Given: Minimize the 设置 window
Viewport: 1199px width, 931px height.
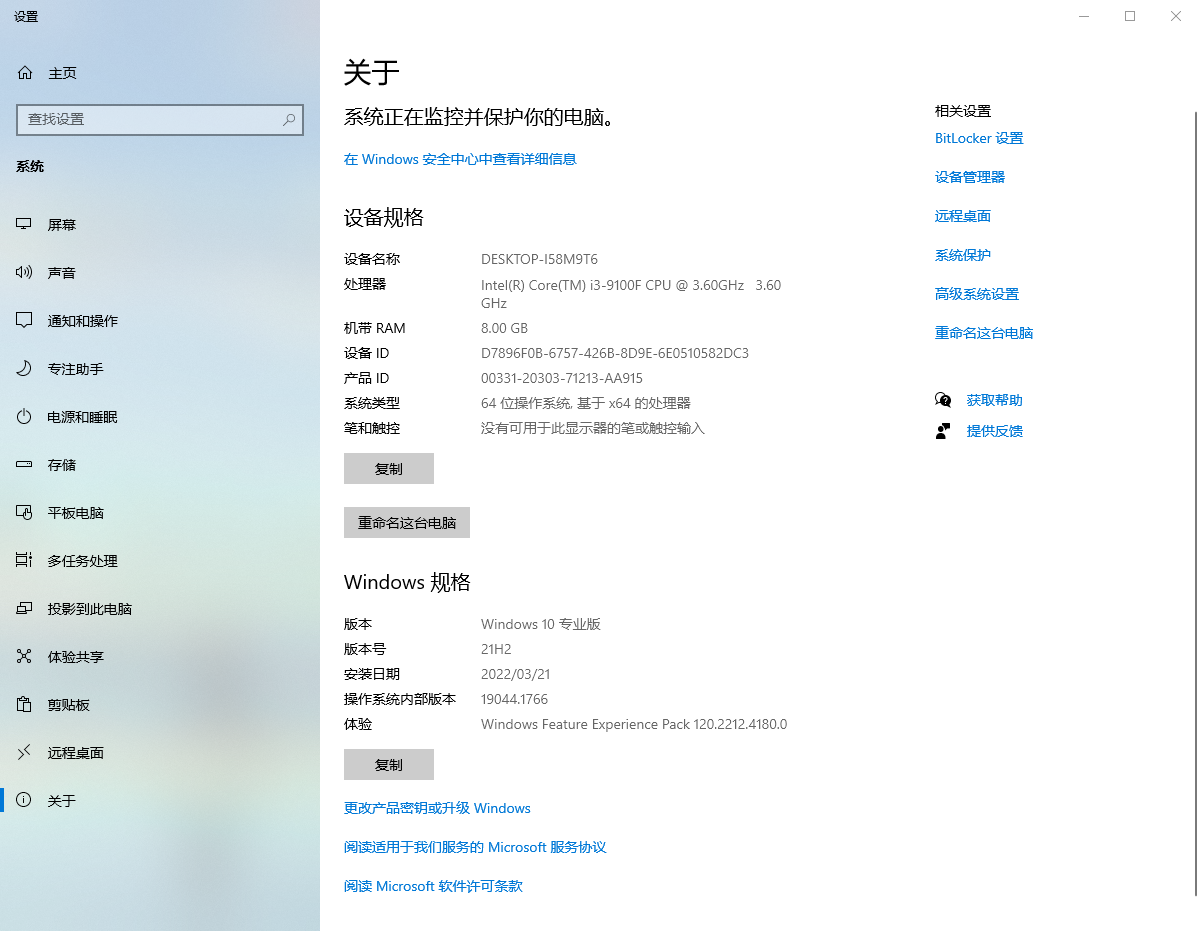Looking at the screenshot, I should 1084,16.
